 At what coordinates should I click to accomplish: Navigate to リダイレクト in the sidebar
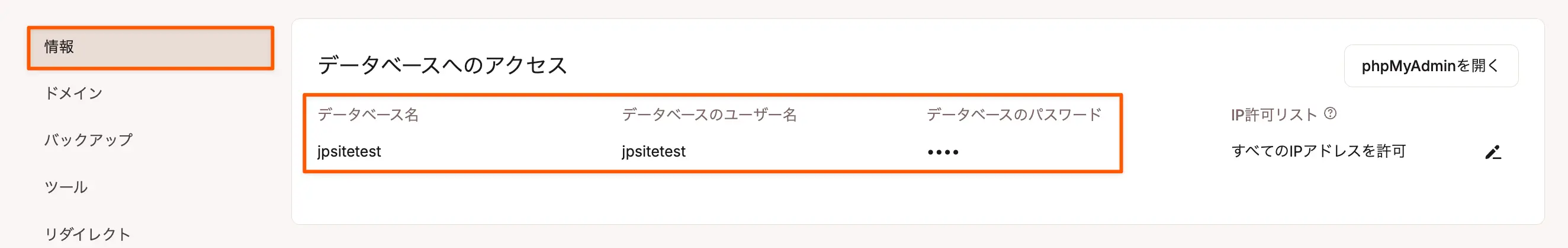[x=88, y=234]
